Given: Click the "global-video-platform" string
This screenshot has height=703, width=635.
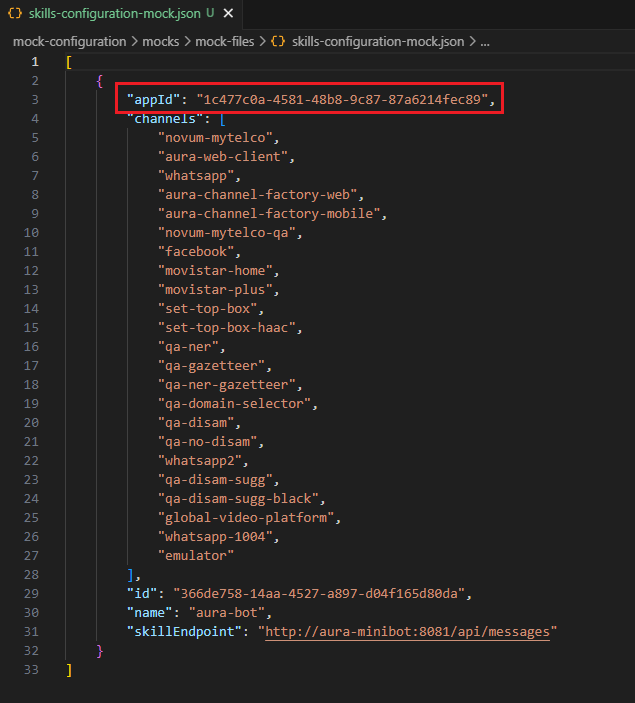Looking at the screenshot, I should (246, 518).
